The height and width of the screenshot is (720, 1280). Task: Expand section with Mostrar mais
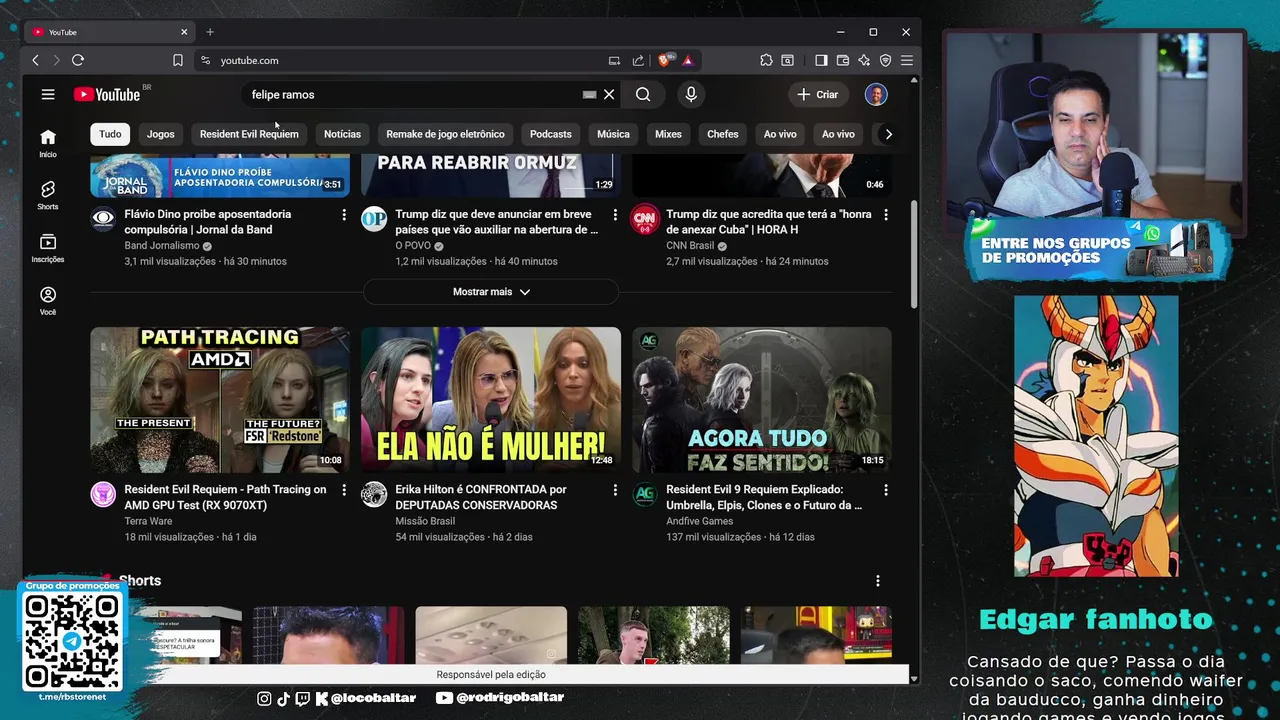[x=491, y=292]
